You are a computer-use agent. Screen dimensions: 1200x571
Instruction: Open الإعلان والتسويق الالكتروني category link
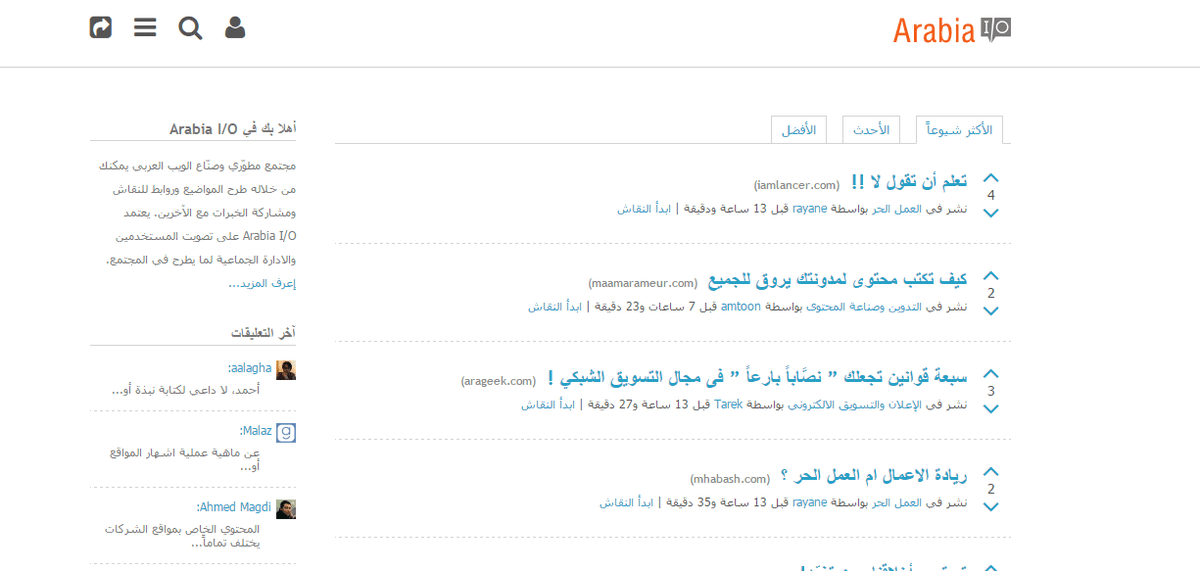pos(855,405)
